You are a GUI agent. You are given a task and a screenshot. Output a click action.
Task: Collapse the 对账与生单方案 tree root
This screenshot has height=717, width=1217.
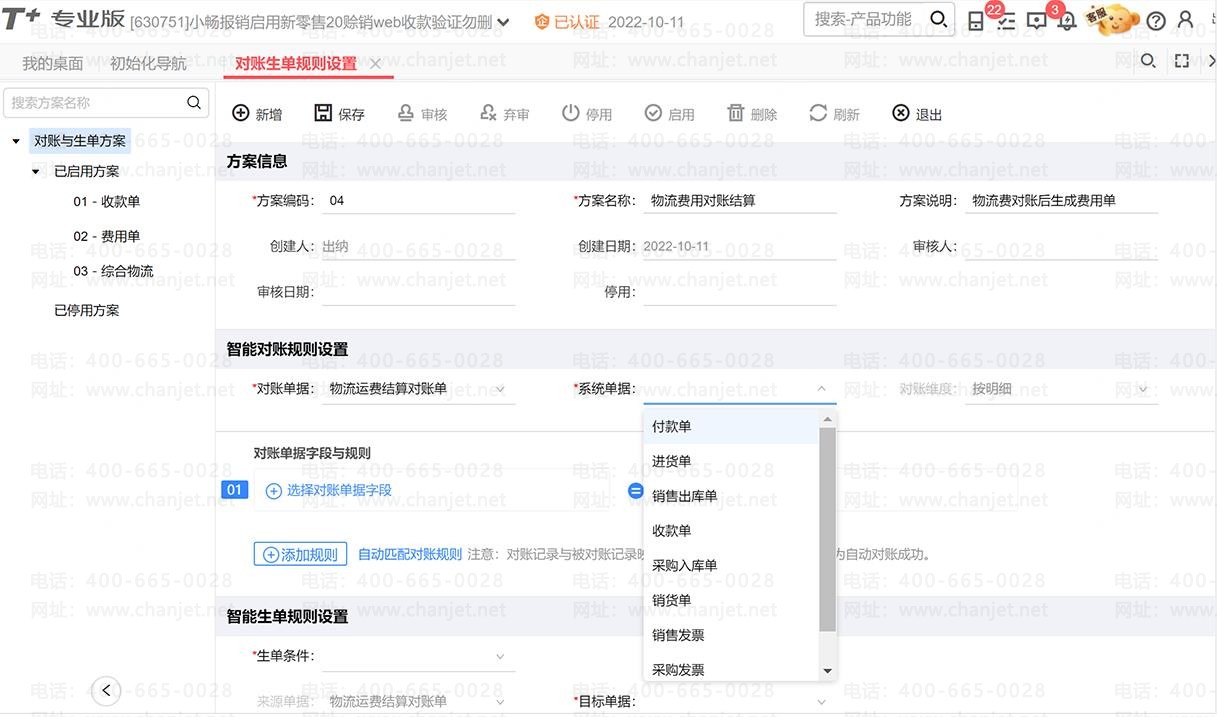click(16, 142)
